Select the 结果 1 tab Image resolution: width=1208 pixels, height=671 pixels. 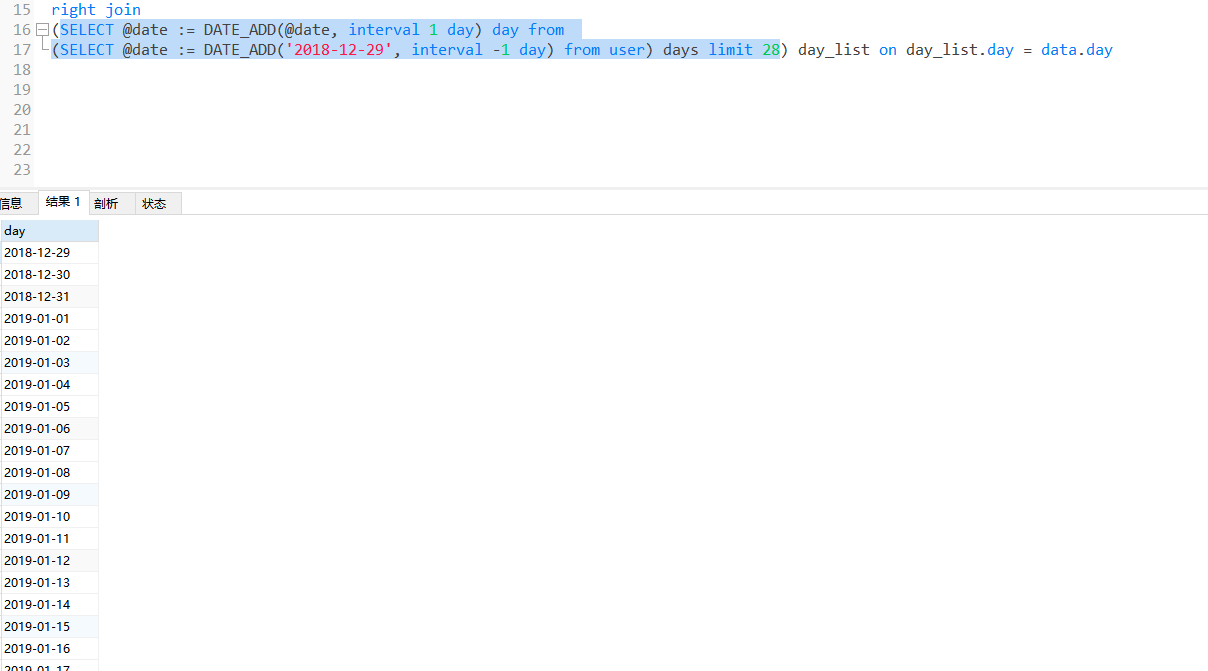click(x=62, y=202)
